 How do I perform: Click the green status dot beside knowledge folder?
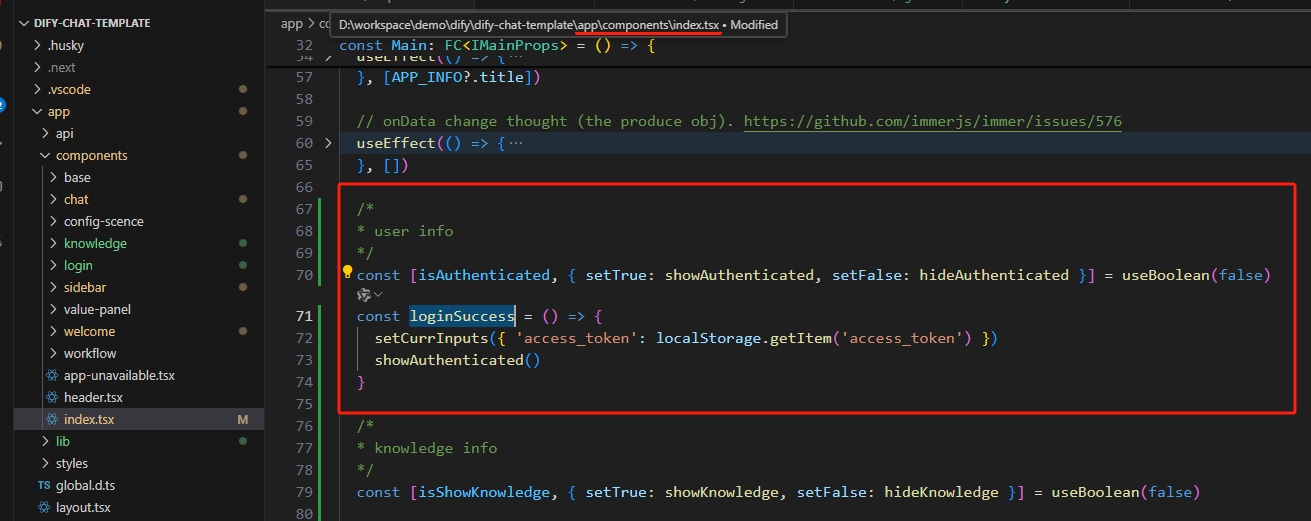pyautogui.click(x=243, y=244)
